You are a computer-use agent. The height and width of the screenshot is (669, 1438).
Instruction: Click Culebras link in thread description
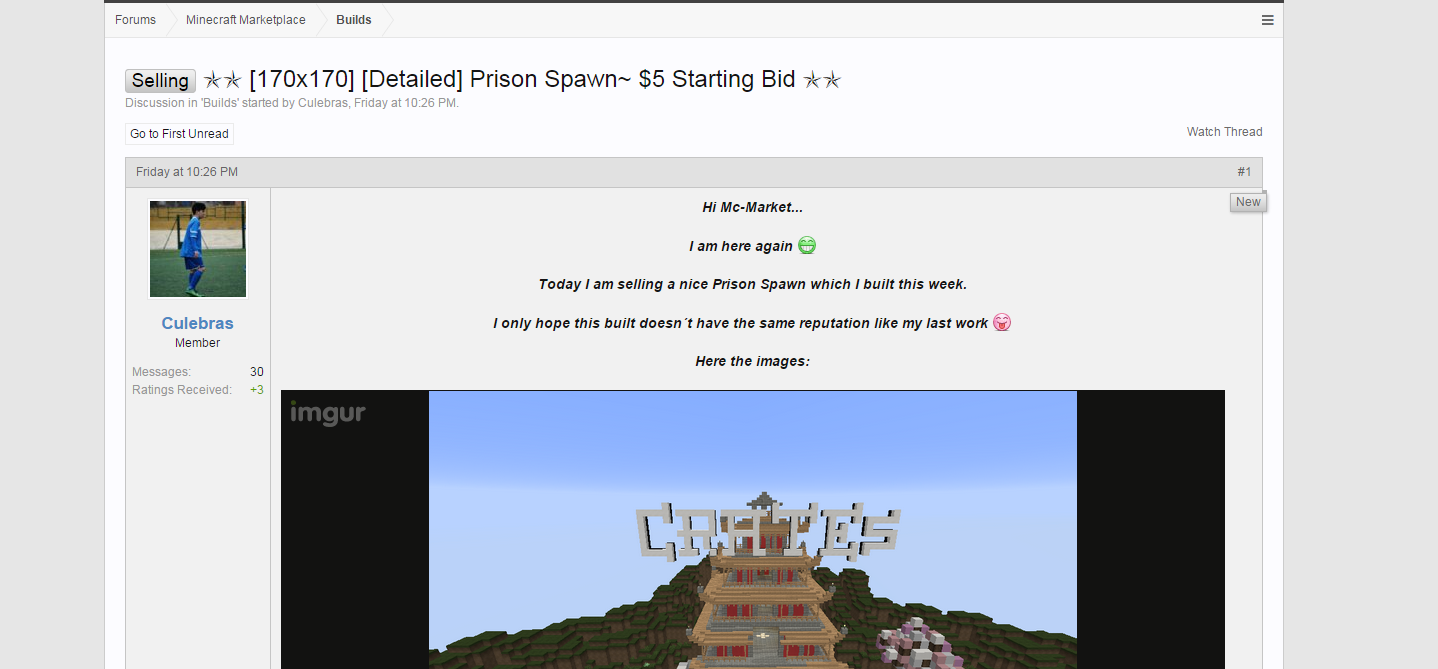click(322, 103)
